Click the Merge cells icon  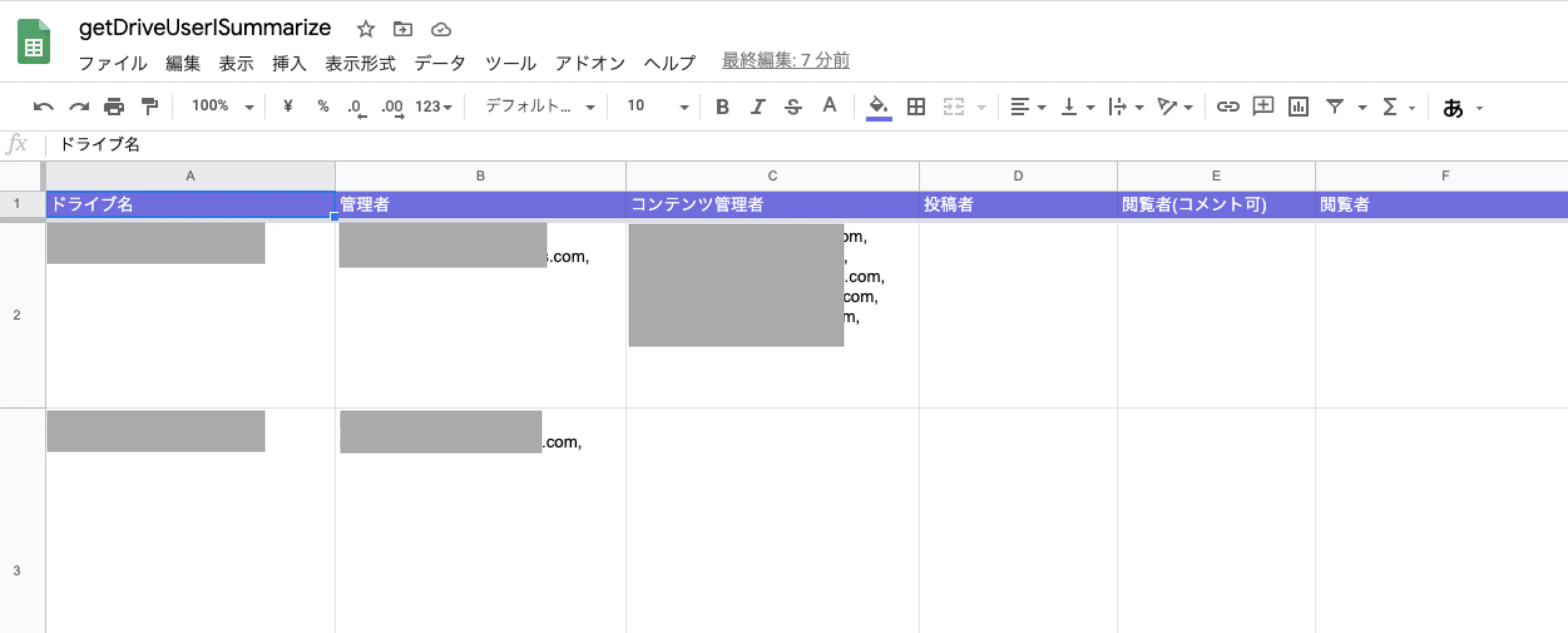953,107
